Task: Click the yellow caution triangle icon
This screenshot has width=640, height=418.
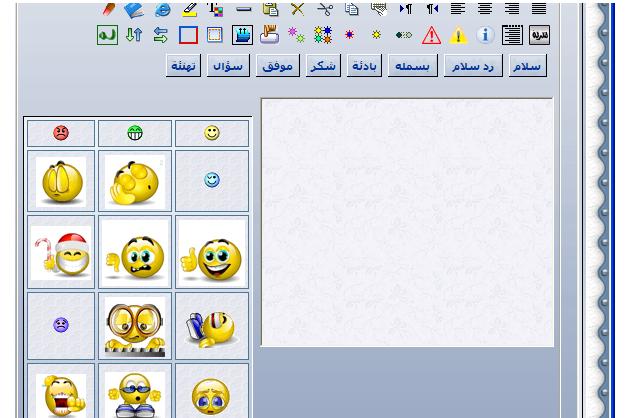Action: [x=458, y=35]
